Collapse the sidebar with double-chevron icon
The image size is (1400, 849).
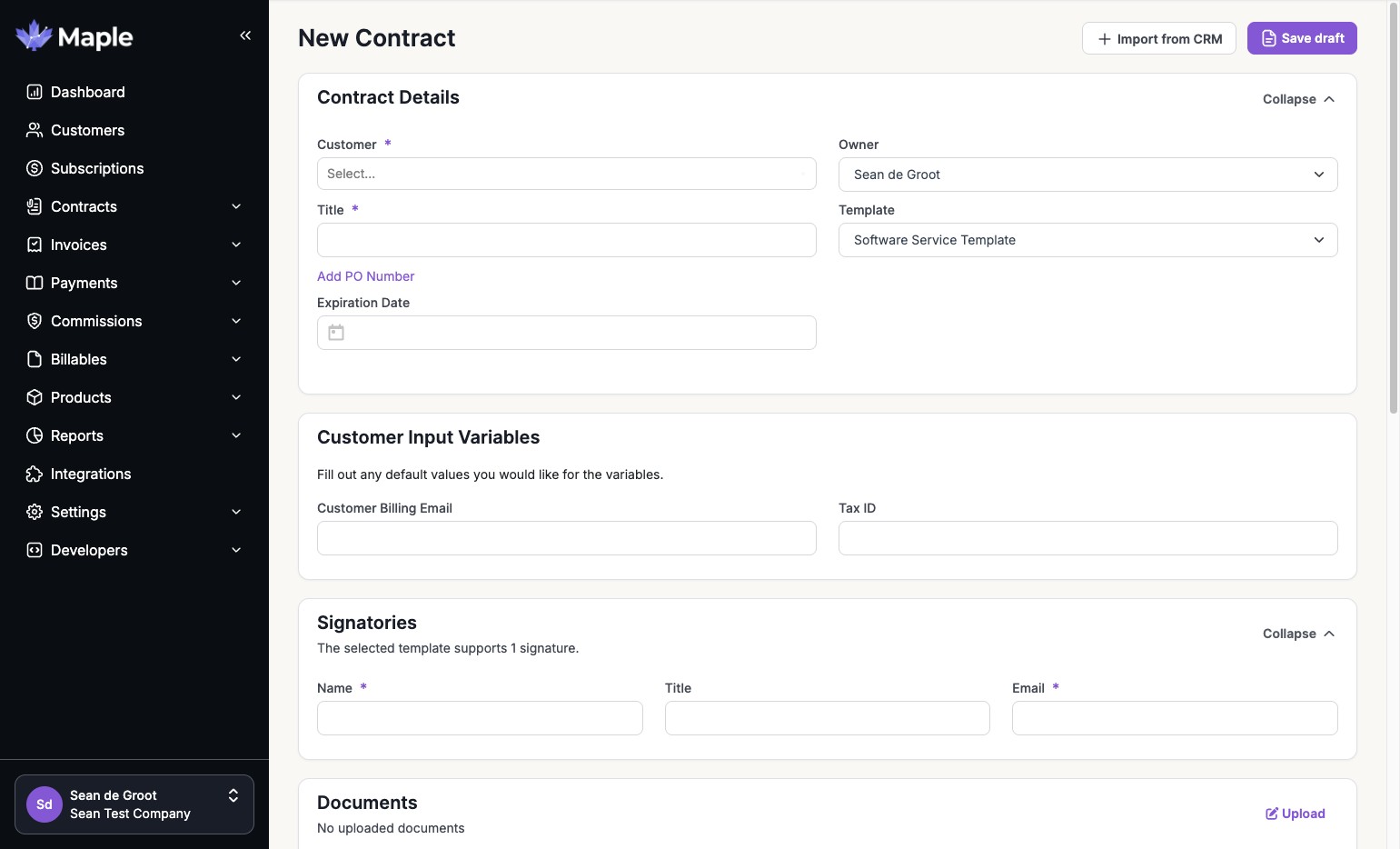click(x=245, y=35)
